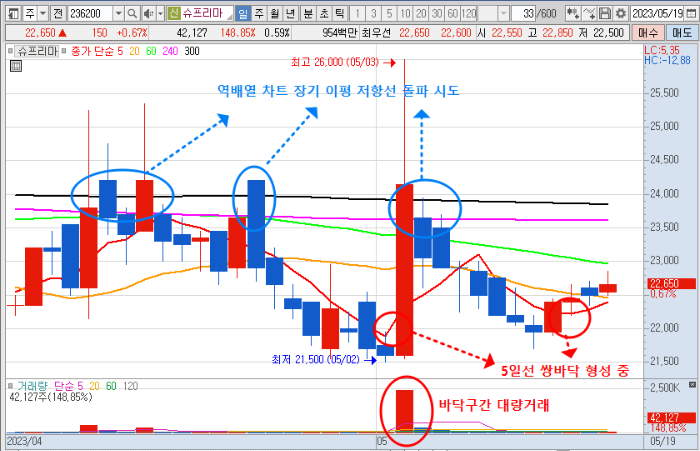This screenshot has height=451, width=700.
Task: Click the green 60 moving average label
Action: coord(151,51)
